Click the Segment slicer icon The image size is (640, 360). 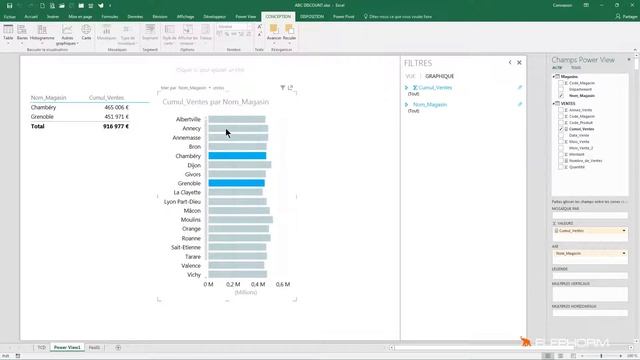(150, 32)
